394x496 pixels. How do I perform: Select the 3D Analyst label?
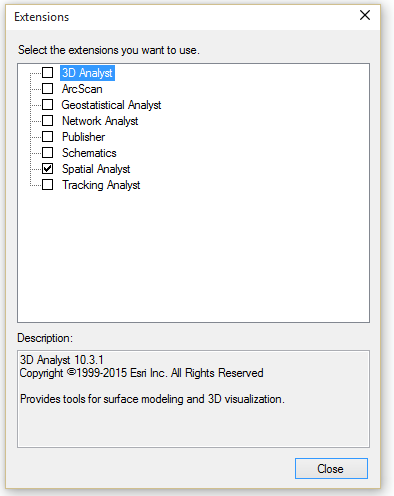87,73
